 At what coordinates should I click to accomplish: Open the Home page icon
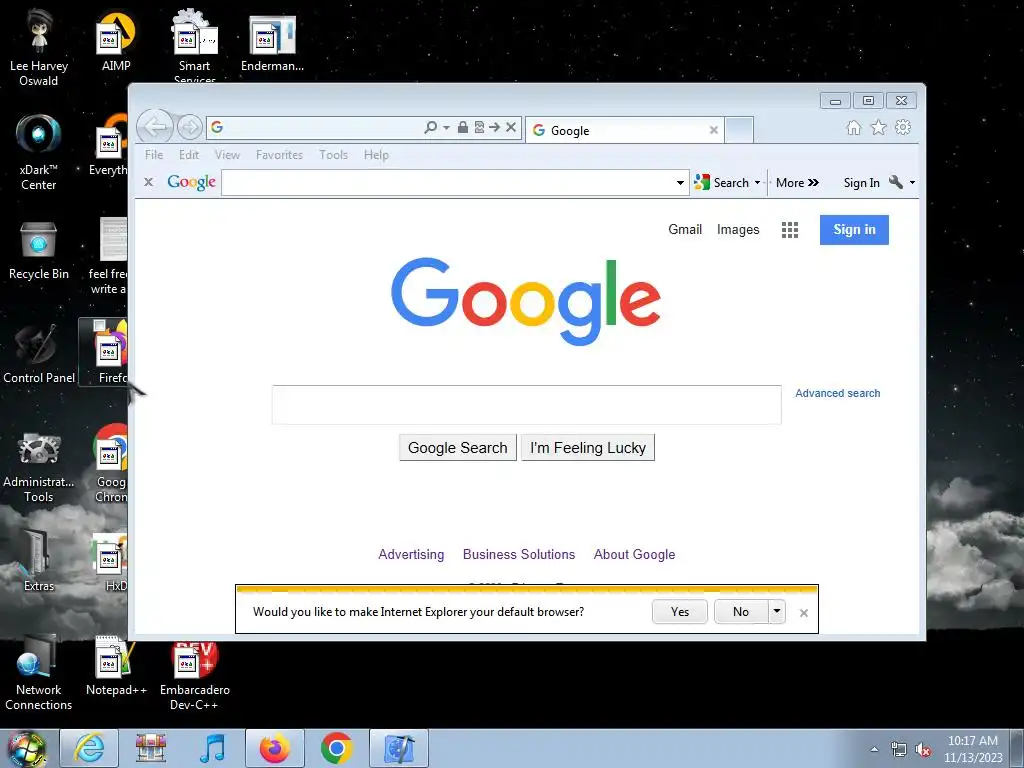click(x=854, y=127)
